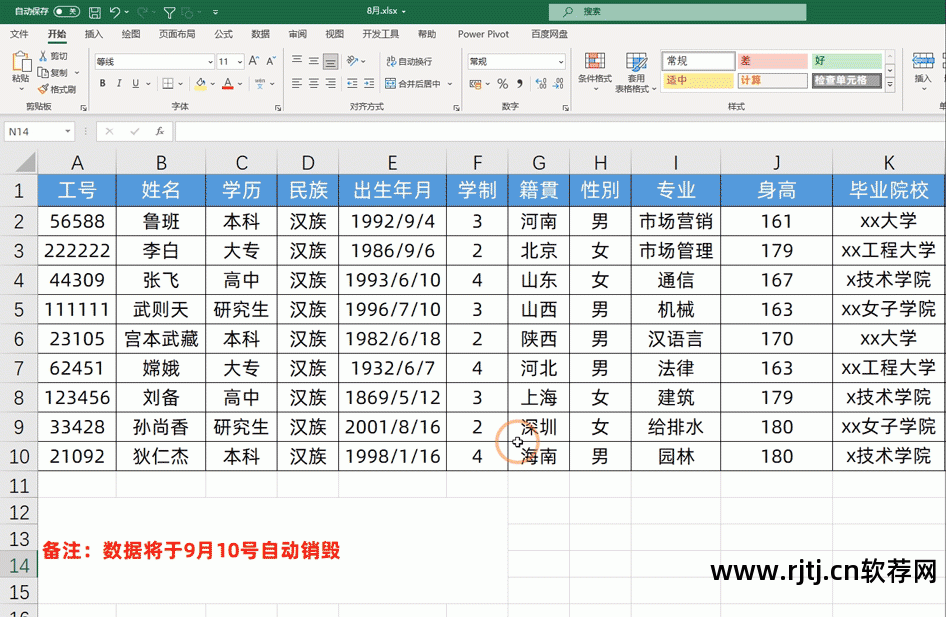Select the red font color swatch
Screen dimensions: 946x617
click(x=227, y=86)
